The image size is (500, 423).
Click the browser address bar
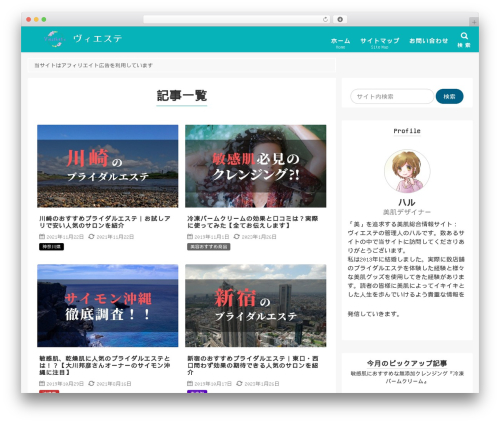pos(237,19)
